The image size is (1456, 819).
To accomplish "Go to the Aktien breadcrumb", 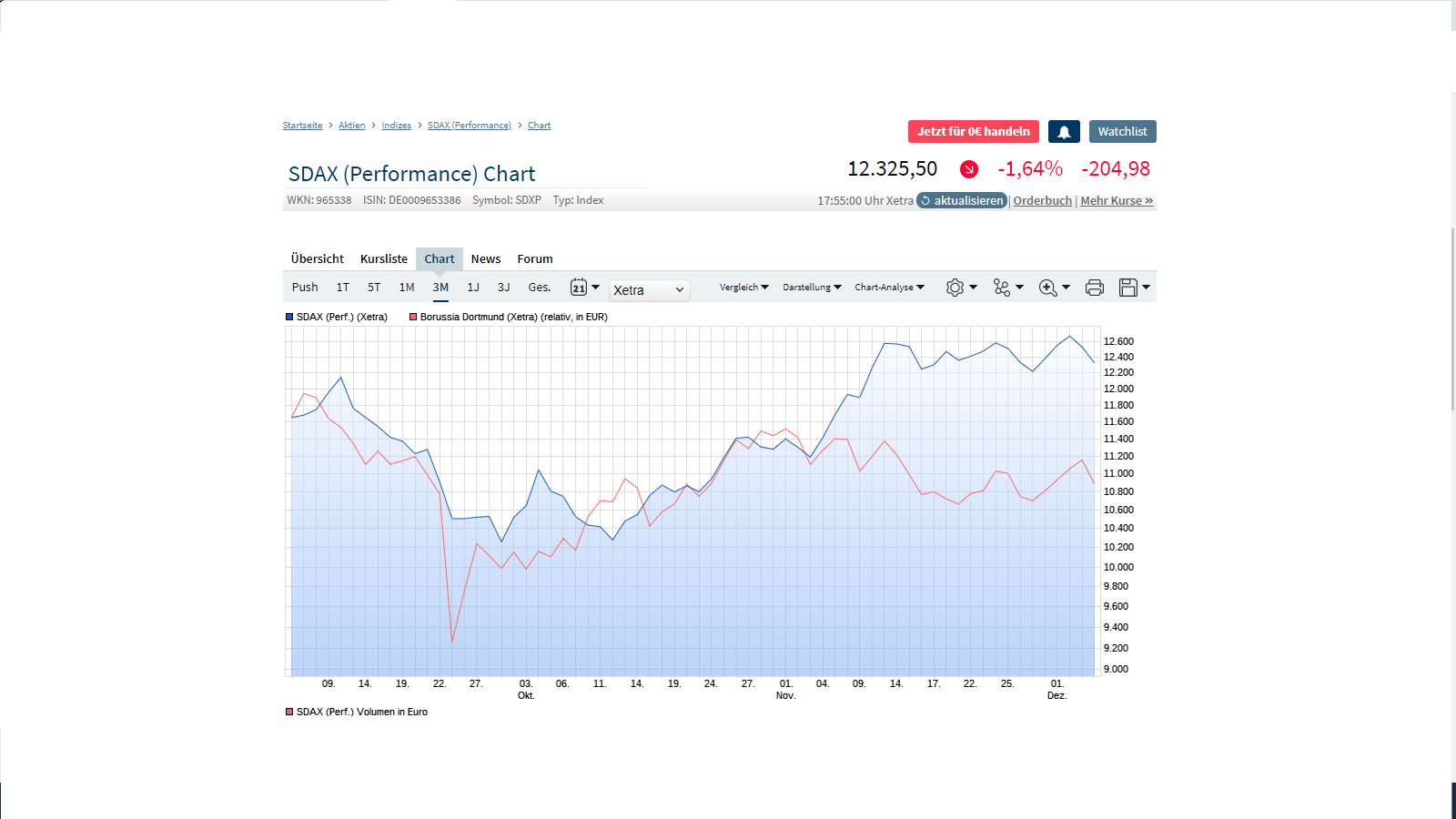I will (352, 126).
